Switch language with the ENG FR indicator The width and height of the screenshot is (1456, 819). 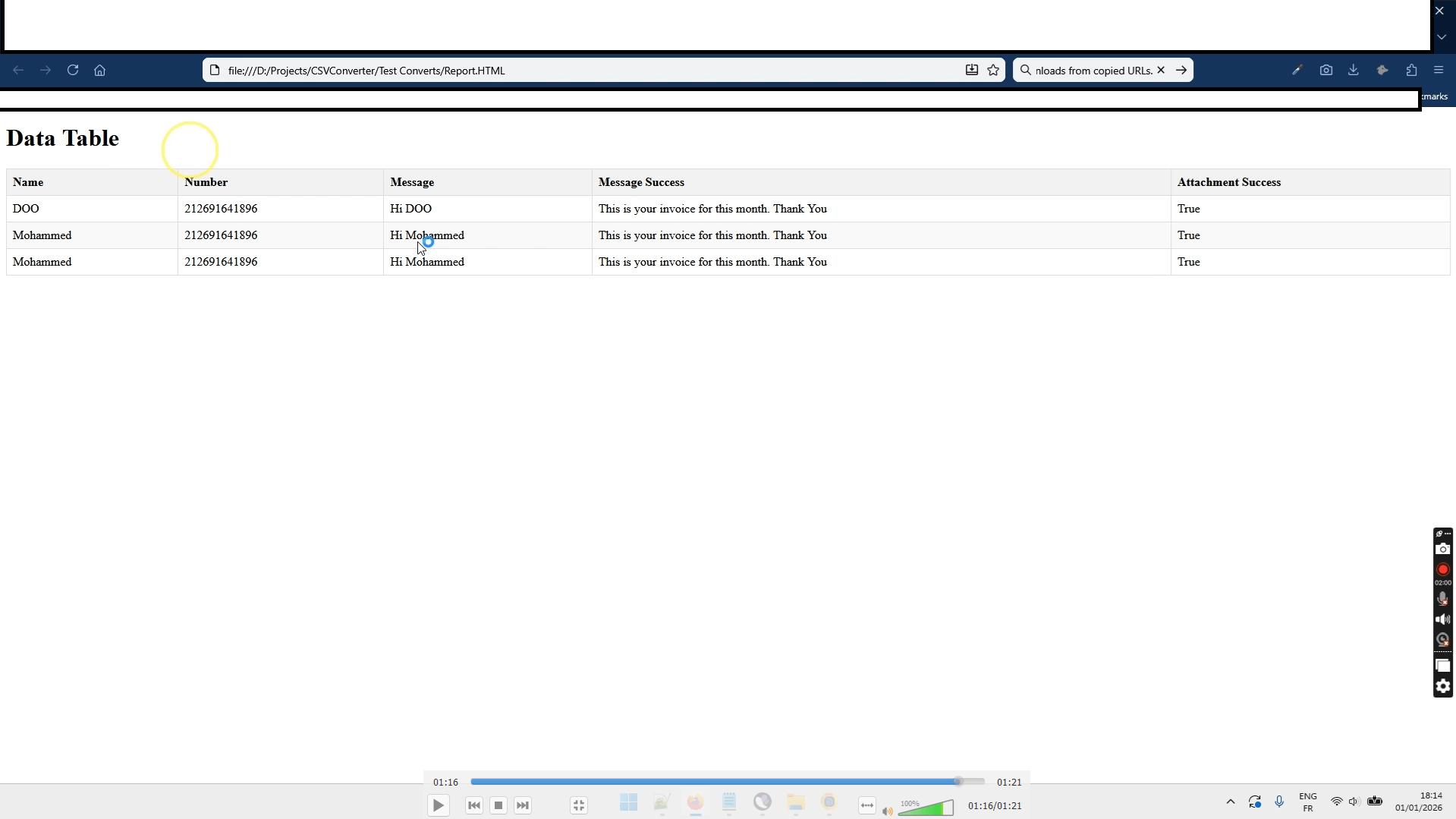point(1308,801)
